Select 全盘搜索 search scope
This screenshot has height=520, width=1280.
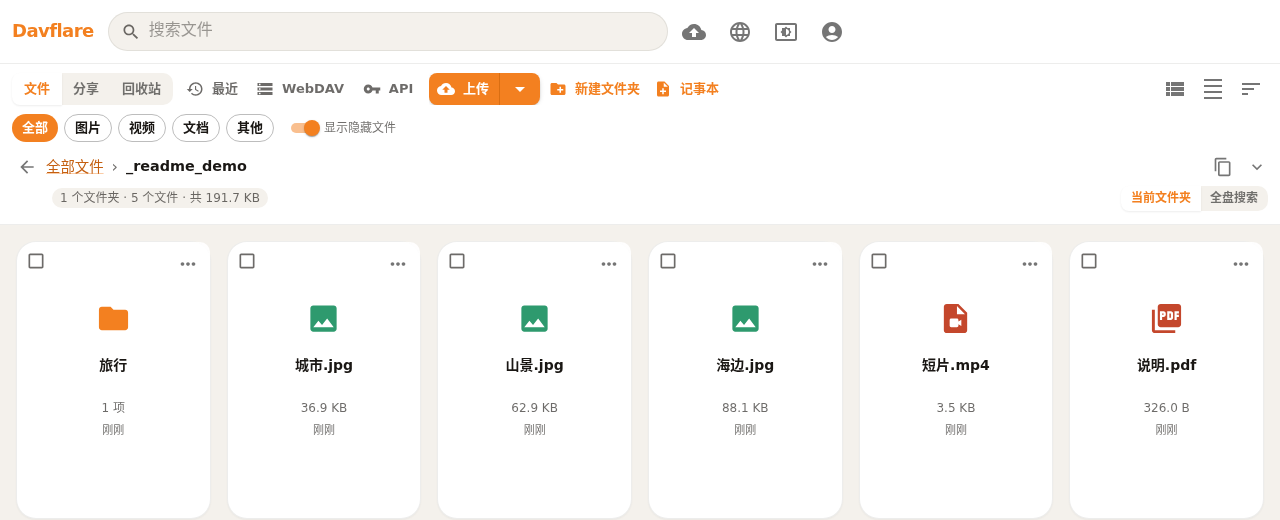(1234, 198)
